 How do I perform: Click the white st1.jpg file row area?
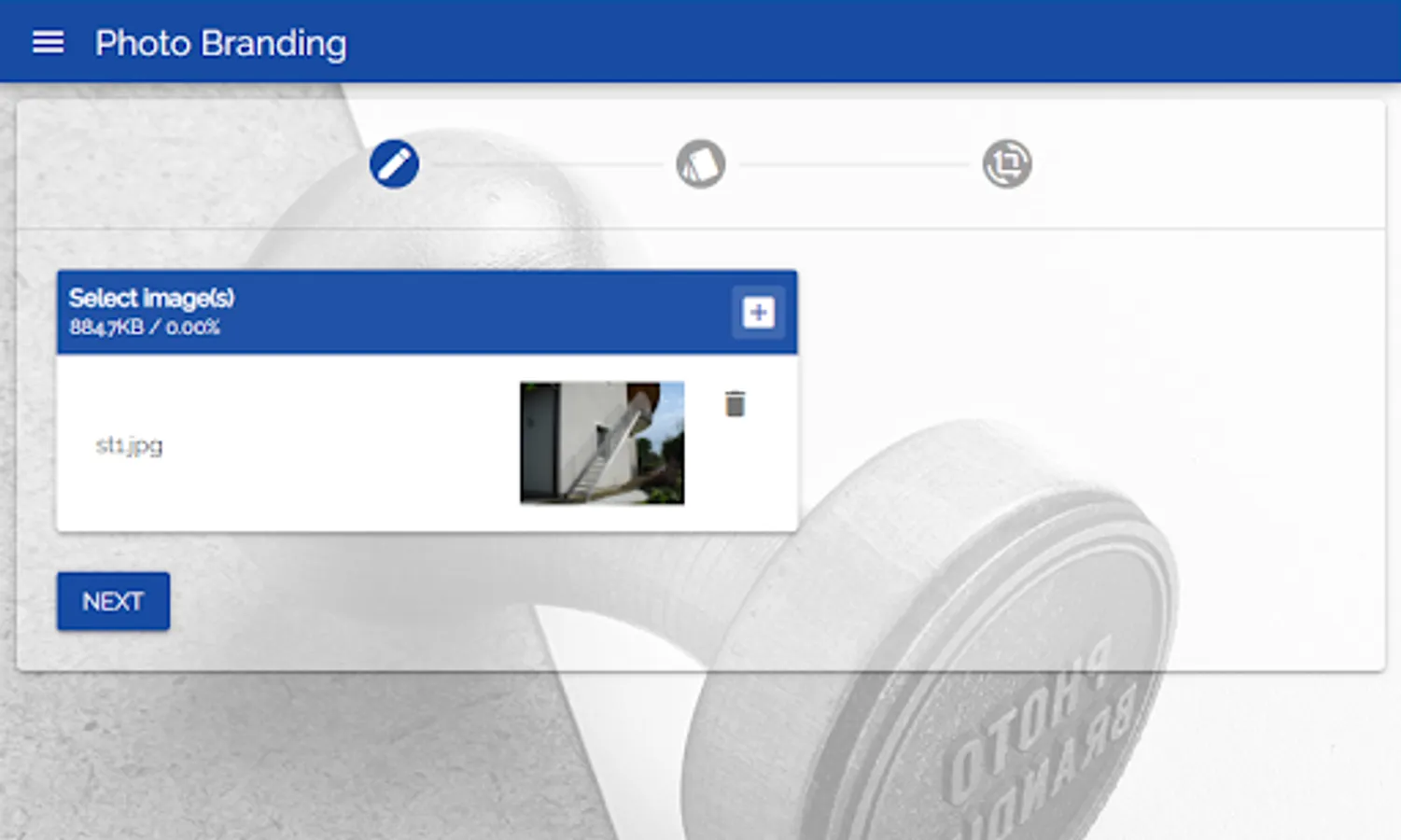pos(427,442)
